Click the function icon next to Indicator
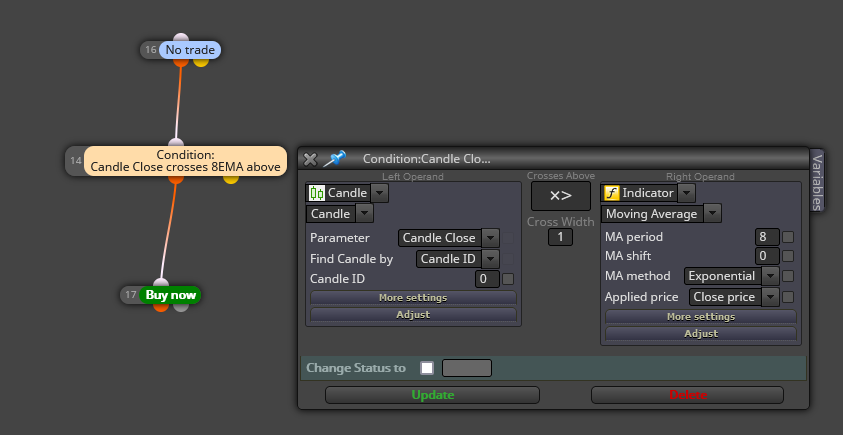 point(611,193)
